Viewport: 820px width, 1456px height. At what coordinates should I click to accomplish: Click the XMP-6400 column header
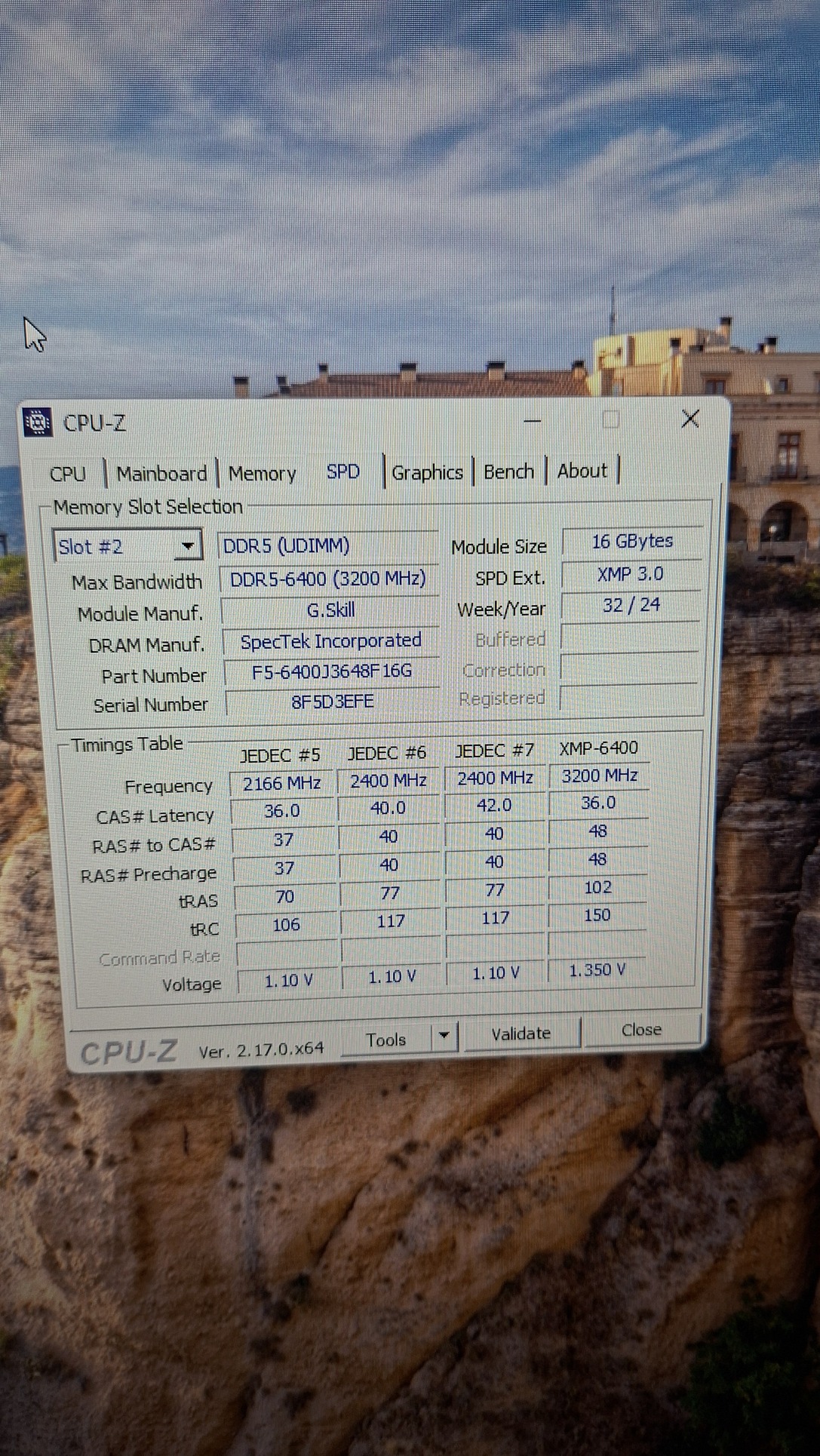point(598,748)
